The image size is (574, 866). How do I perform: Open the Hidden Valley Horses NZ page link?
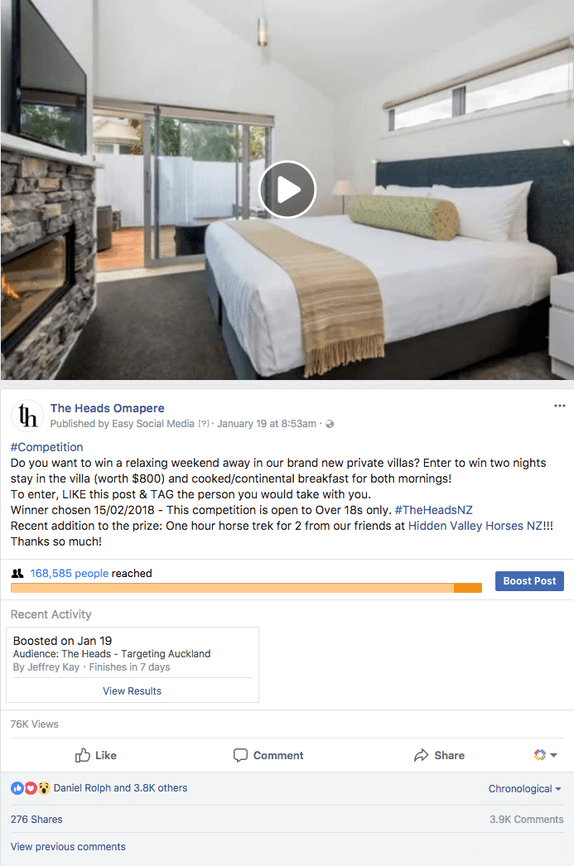[x=475, y=526]
